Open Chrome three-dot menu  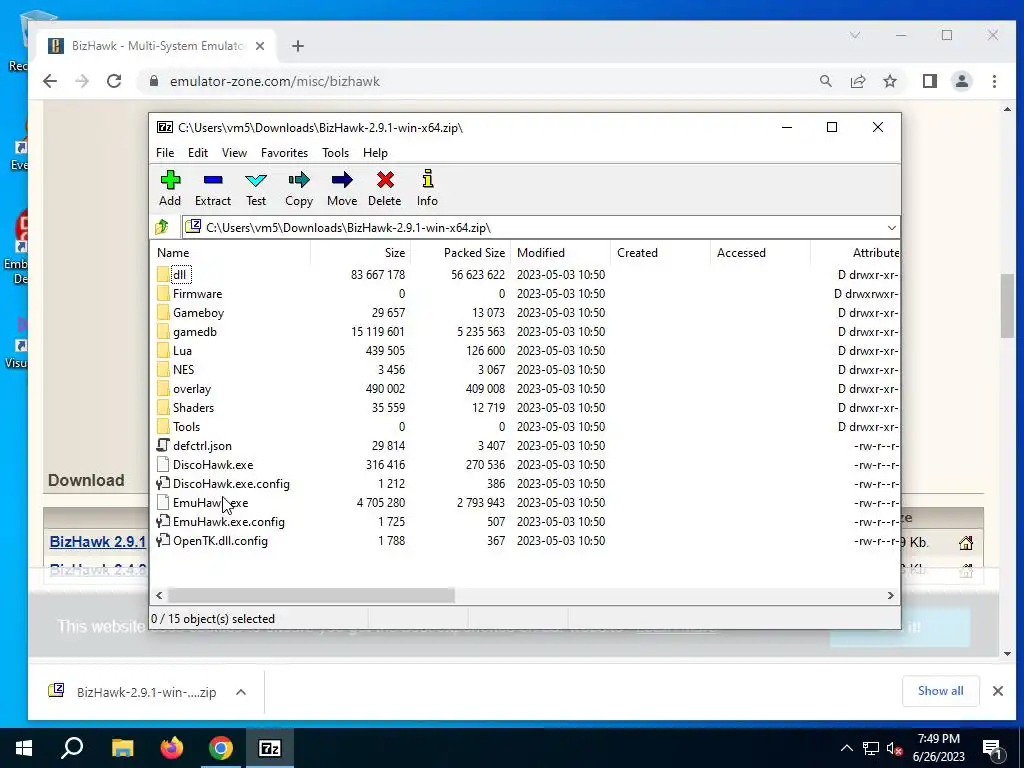[x=994, y=81]
